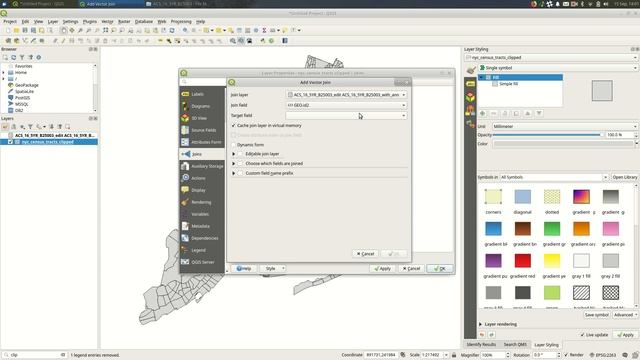Open the Auxiliary Storage section
The height and width of the screenshot is (360, 640).
tap(202, 166)
